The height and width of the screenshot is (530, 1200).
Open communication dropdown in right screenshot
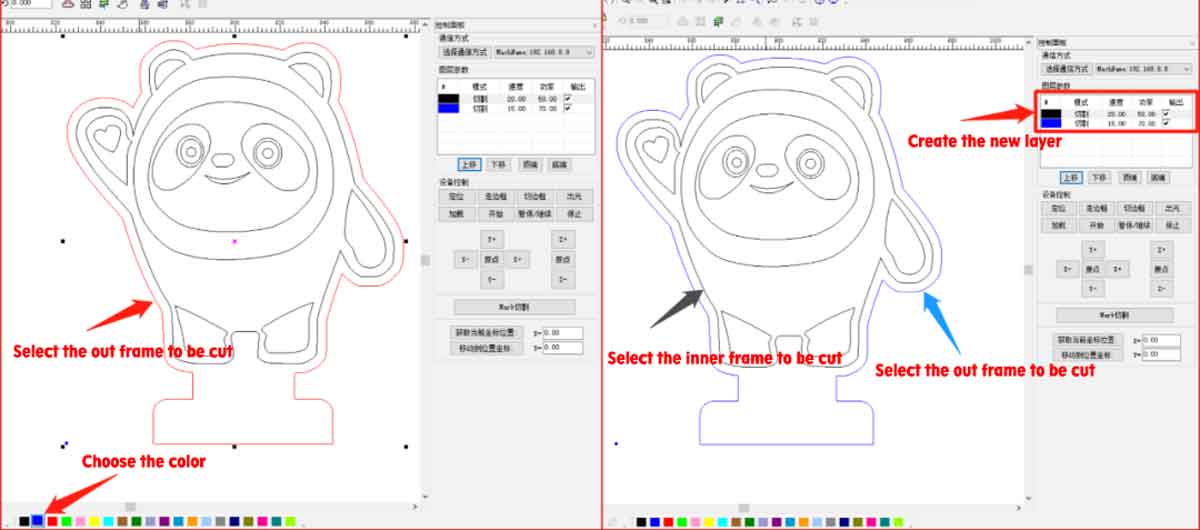click(1142, 69)
